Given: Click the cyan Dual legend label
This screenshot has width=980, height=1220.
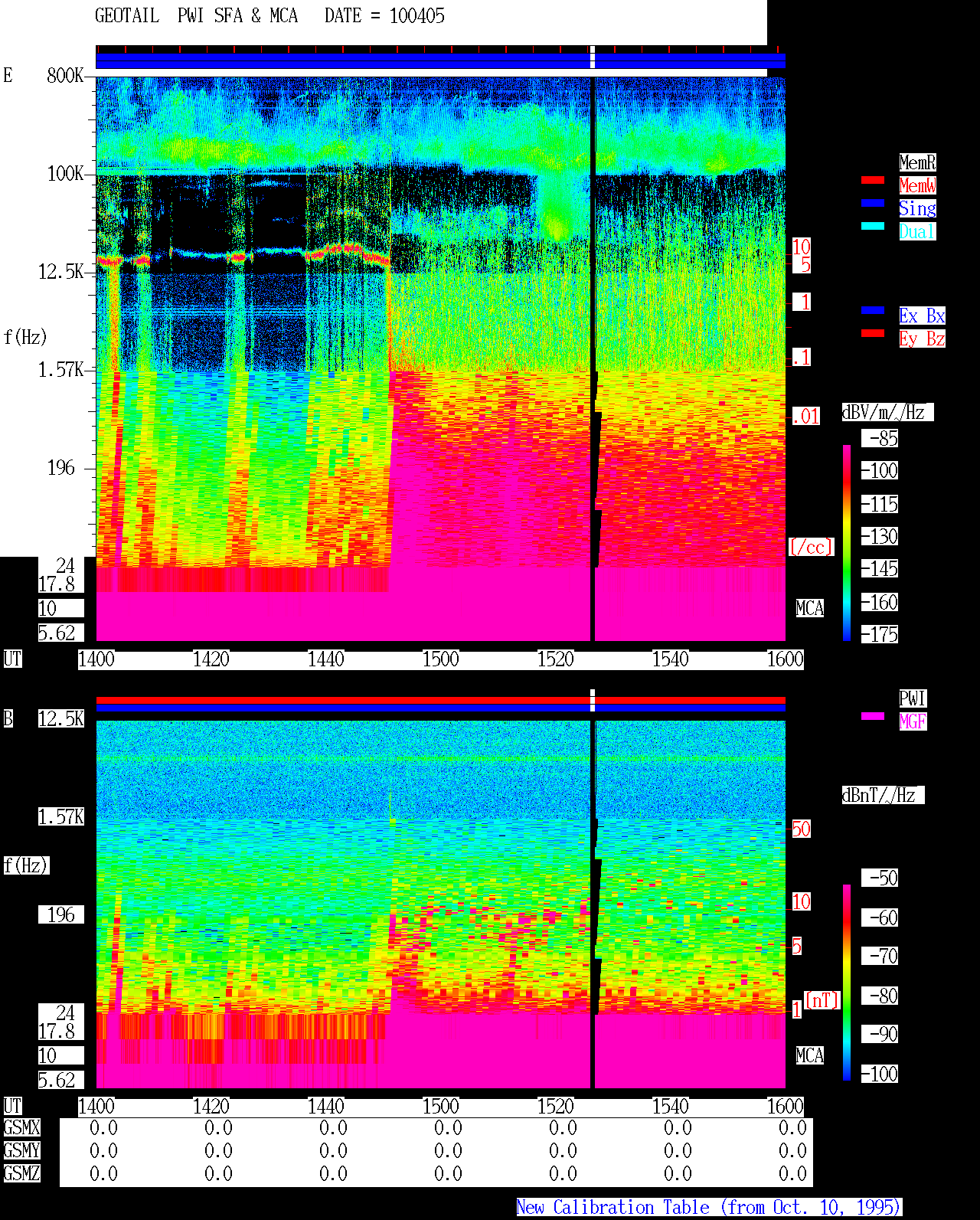Looking at the screenshot, I should point(917,231).
